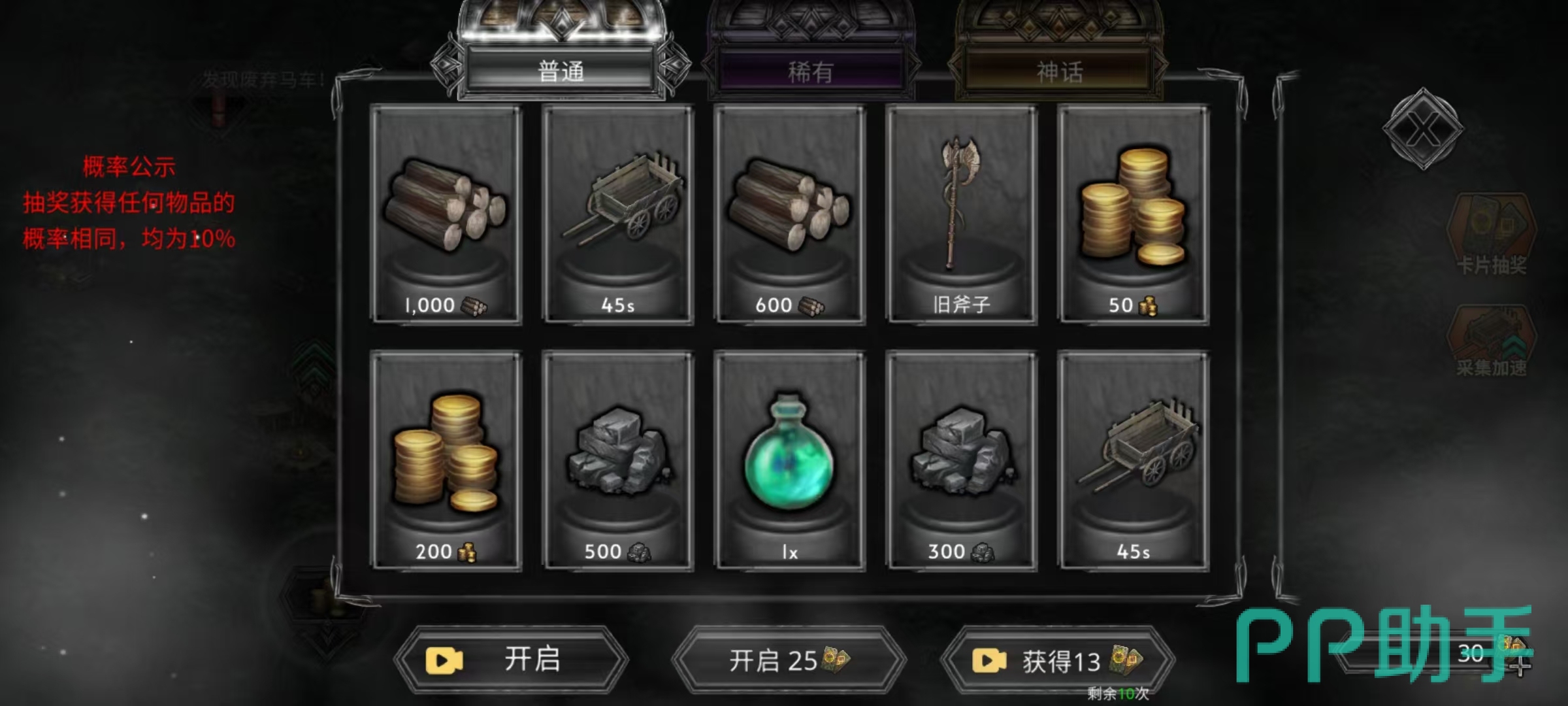
Task: Switch to the 普通 common chest tab
Action: point(561,71)
